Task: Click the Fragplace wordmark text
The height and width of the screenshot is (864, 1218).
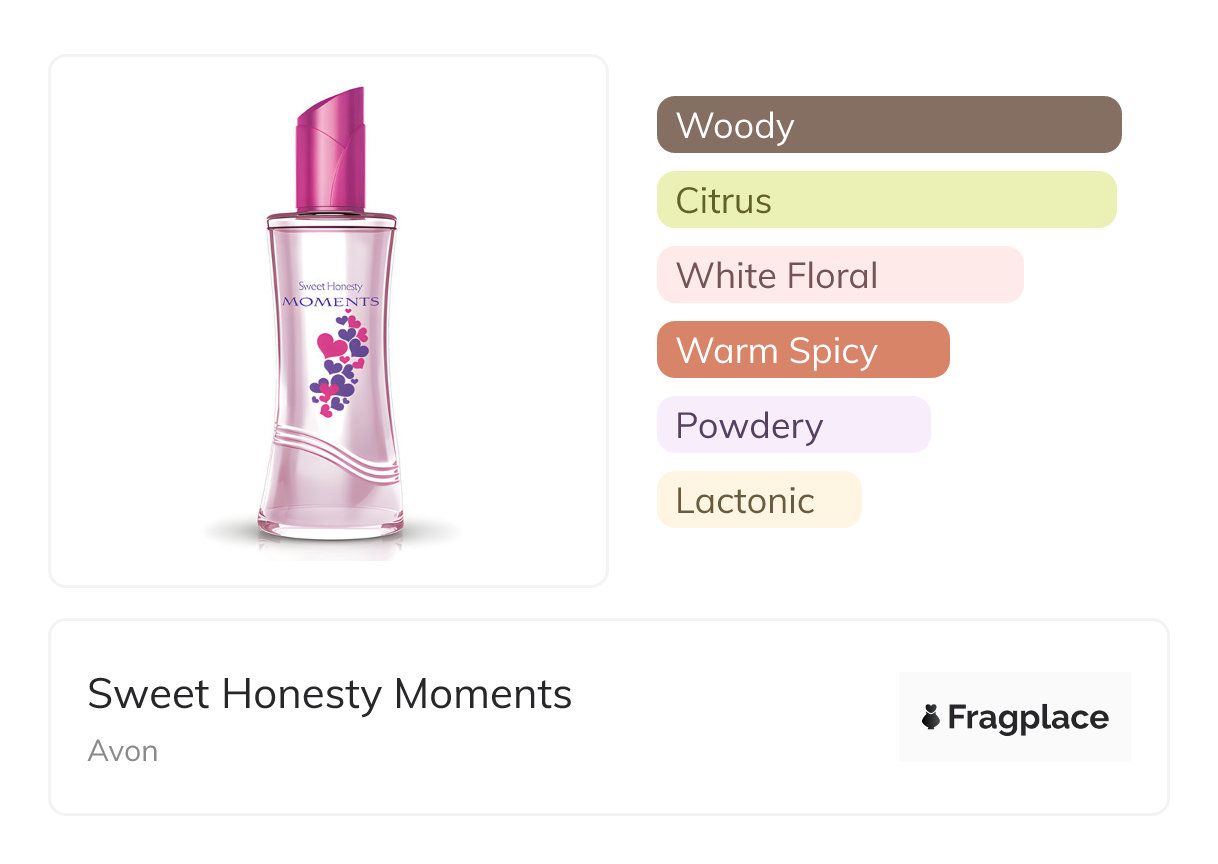Action: coord(1027,717)
